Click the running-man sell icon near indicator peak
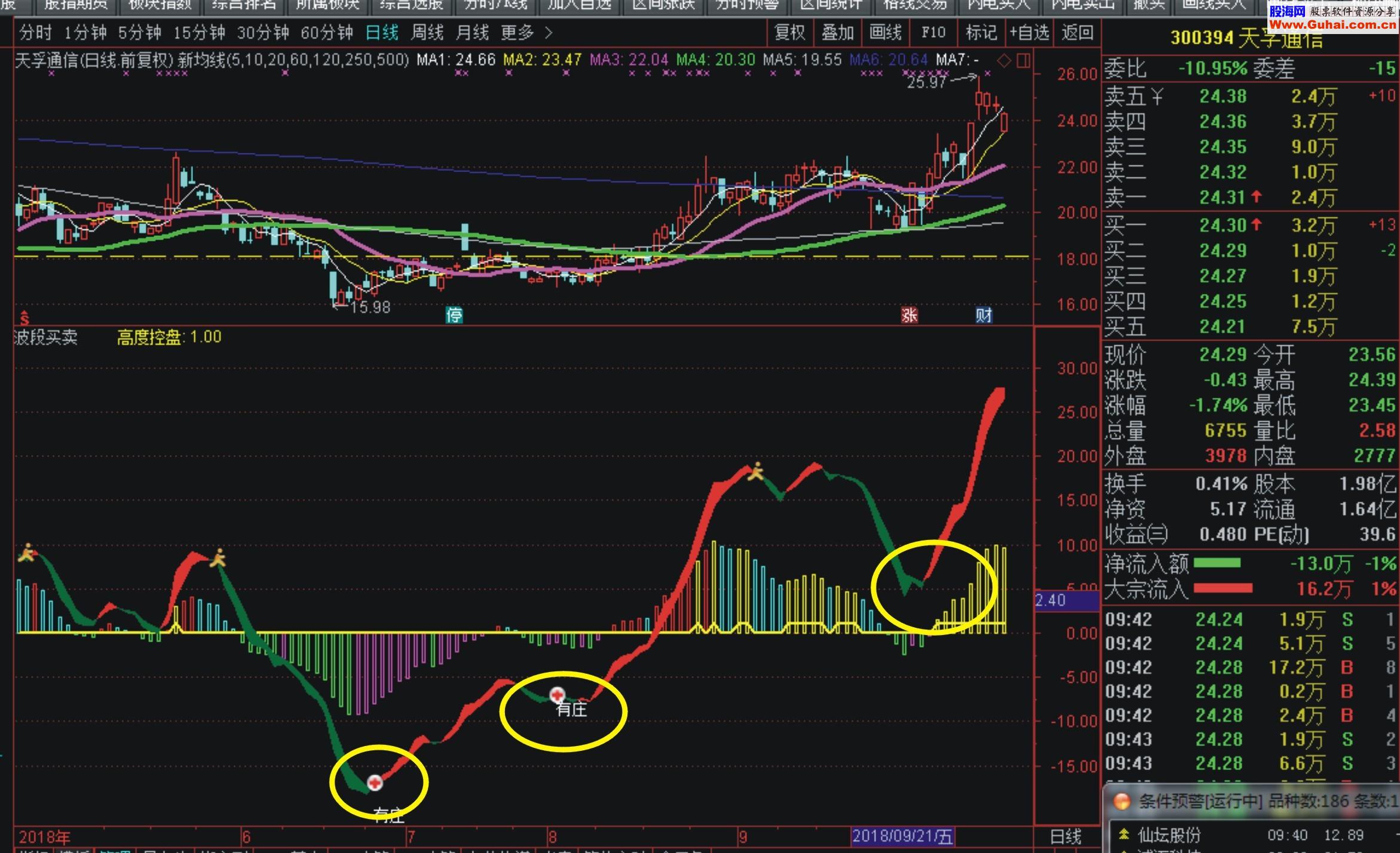Image resolution: width=1400 pixels, height=853 pixels. (756, 471)
